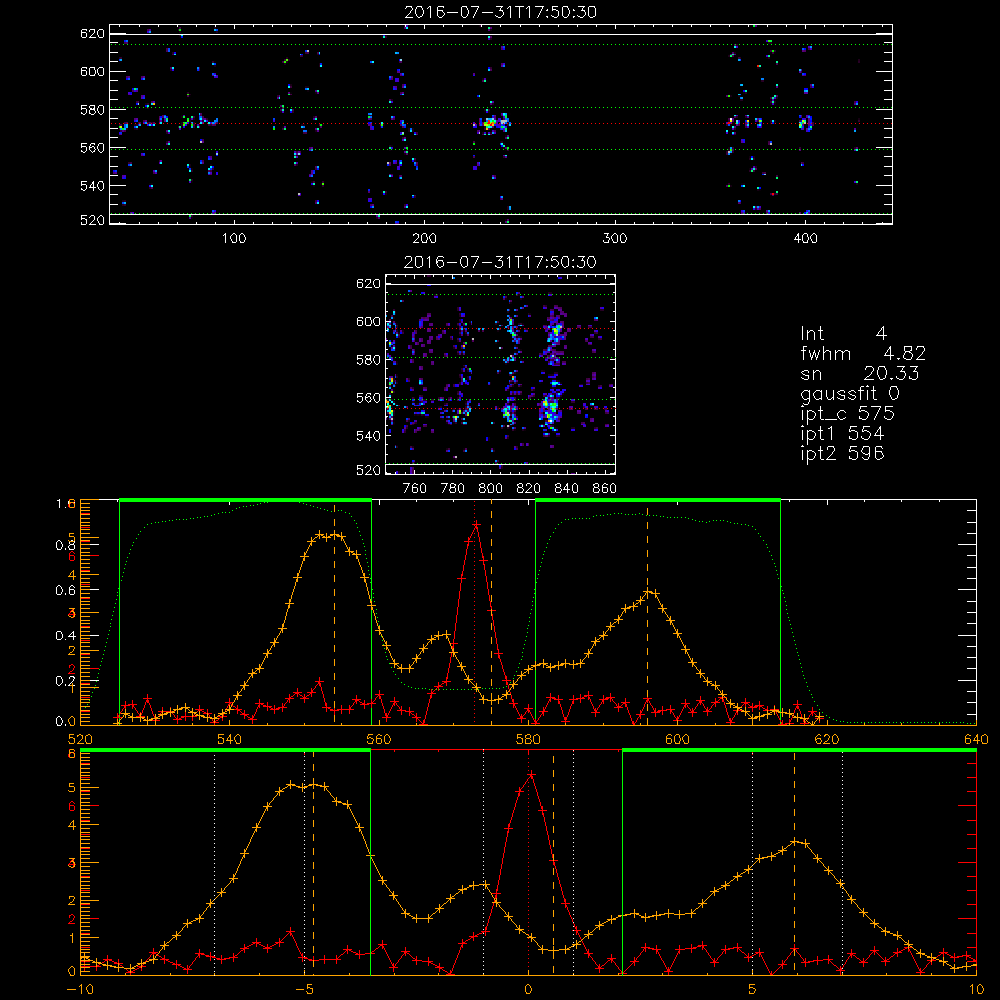This screenshot has width=1000, height=1000.
Task: Click the white y-axis label 0.4
Action: tap(66, 635)
